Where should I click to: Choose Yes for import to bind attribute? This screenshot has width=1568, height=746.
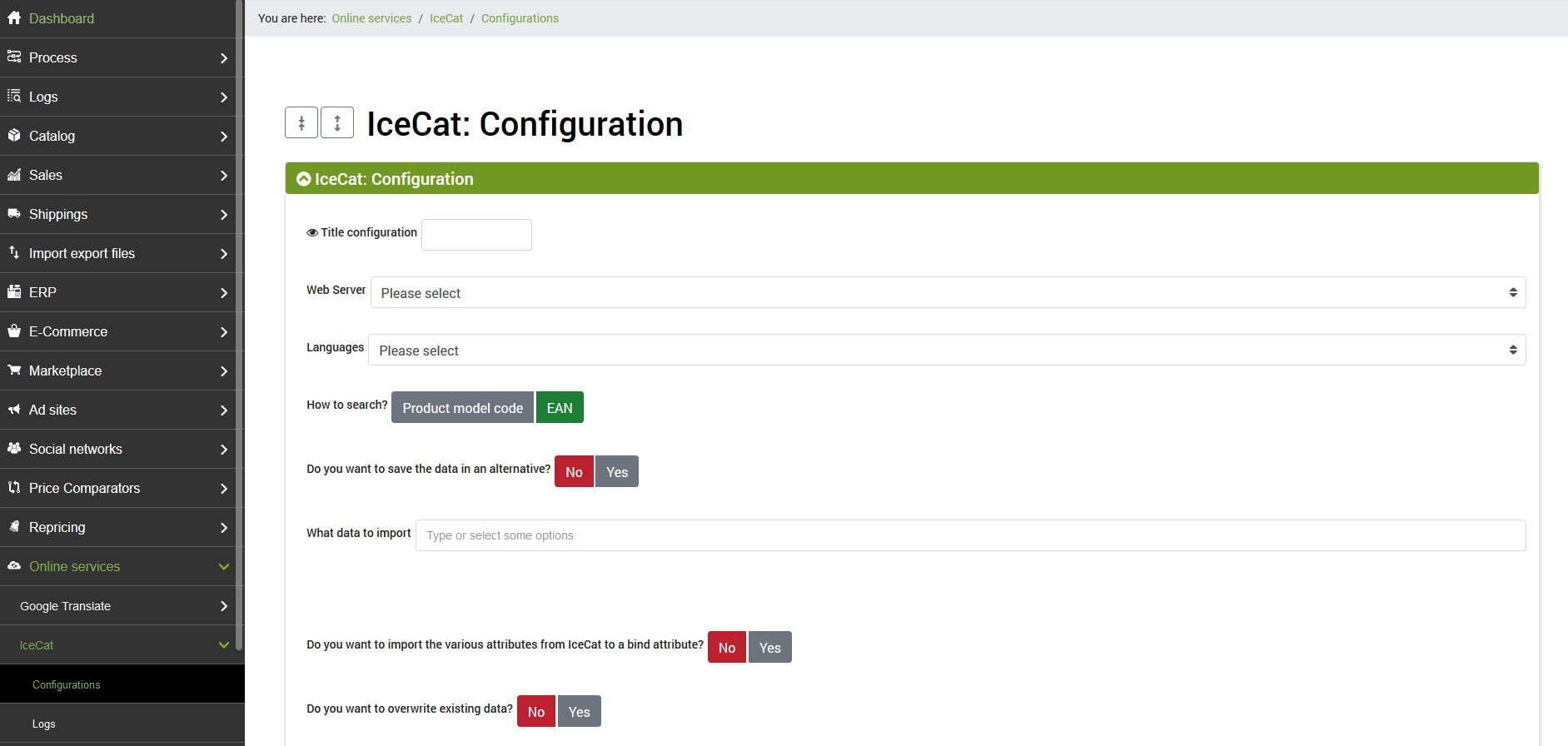[x=770, y=648]
